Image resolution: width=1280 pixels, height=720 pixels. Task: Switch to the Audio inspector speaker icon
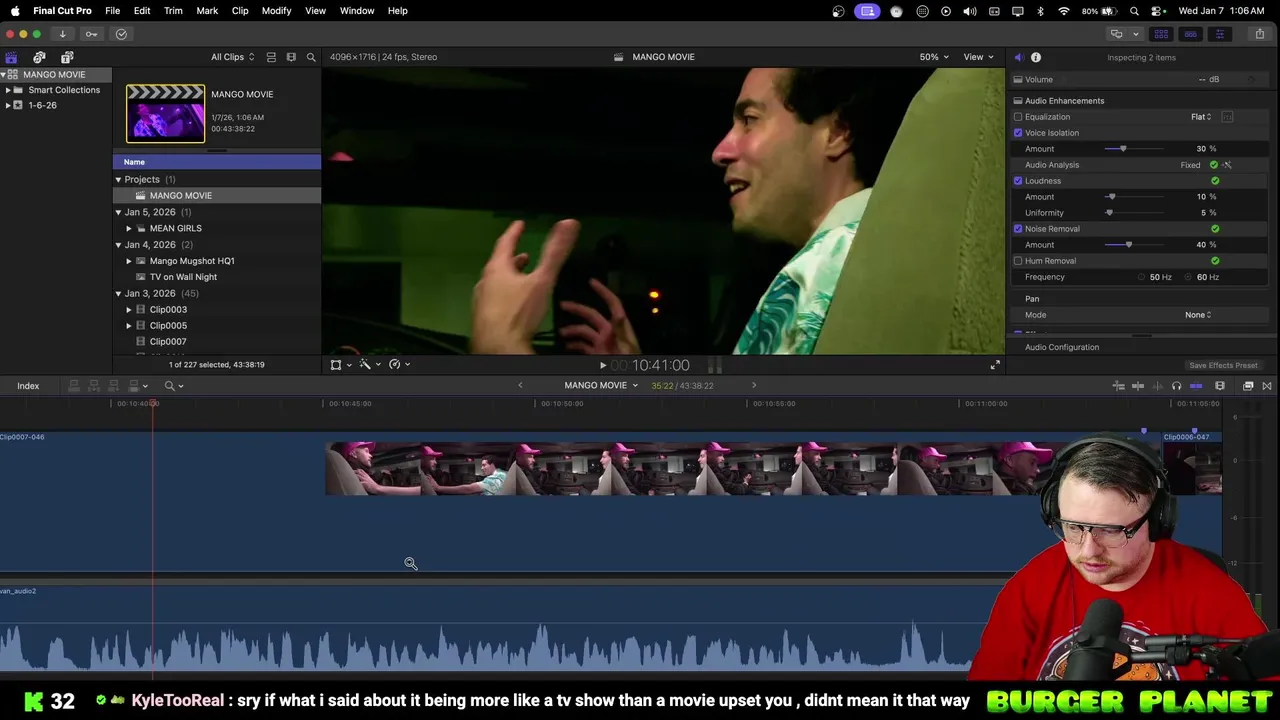tap(1018, 57)
